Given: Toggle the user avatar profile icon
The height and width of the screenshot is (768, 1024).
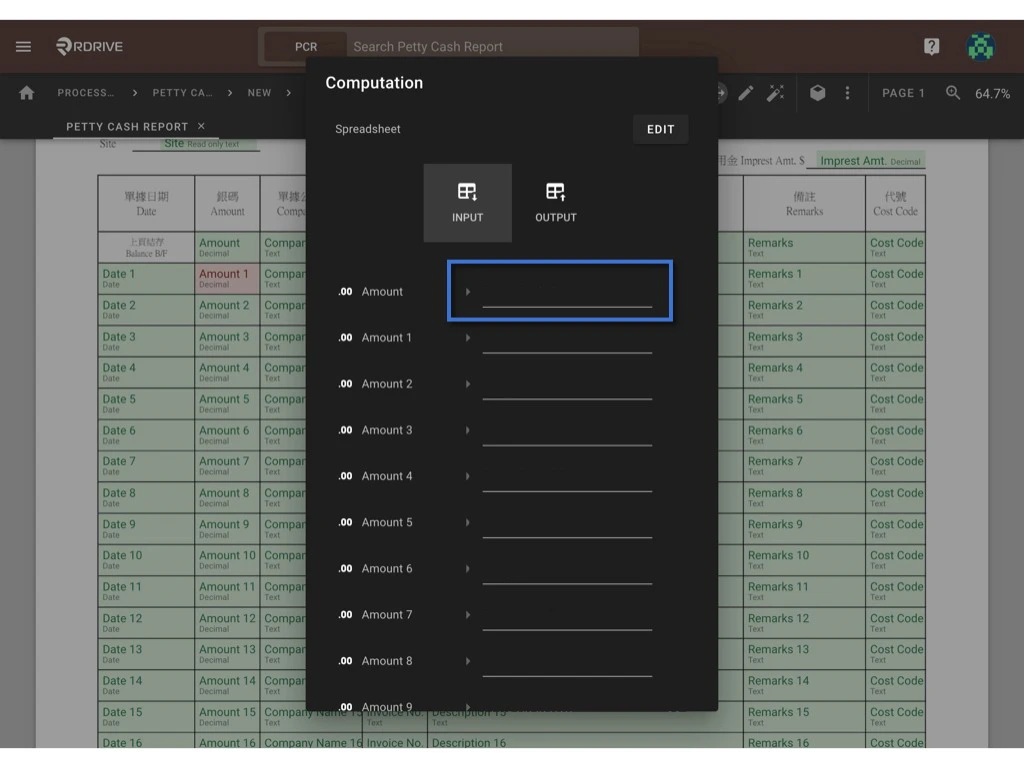Looking at the screenshot, I should pyautogui.click(x=980, y=46).
